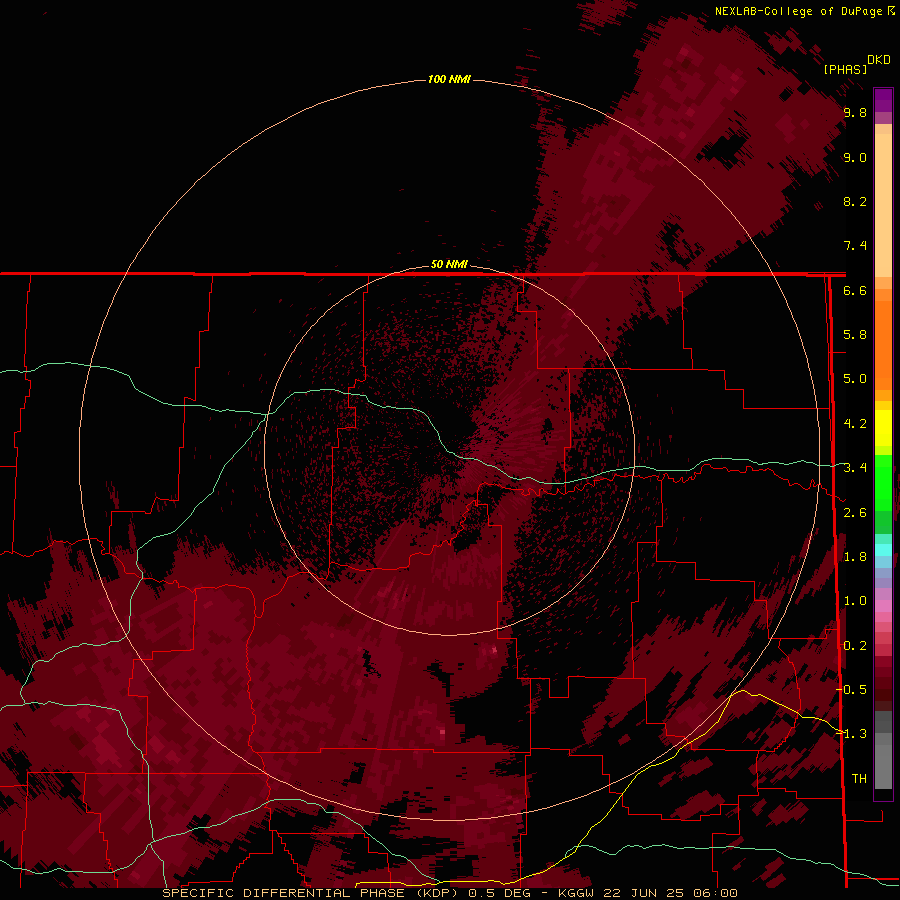900x900 pixels.
Task: Click the 0.2 value on color scale
Action: pyautogui.click(x=855, y=646)
